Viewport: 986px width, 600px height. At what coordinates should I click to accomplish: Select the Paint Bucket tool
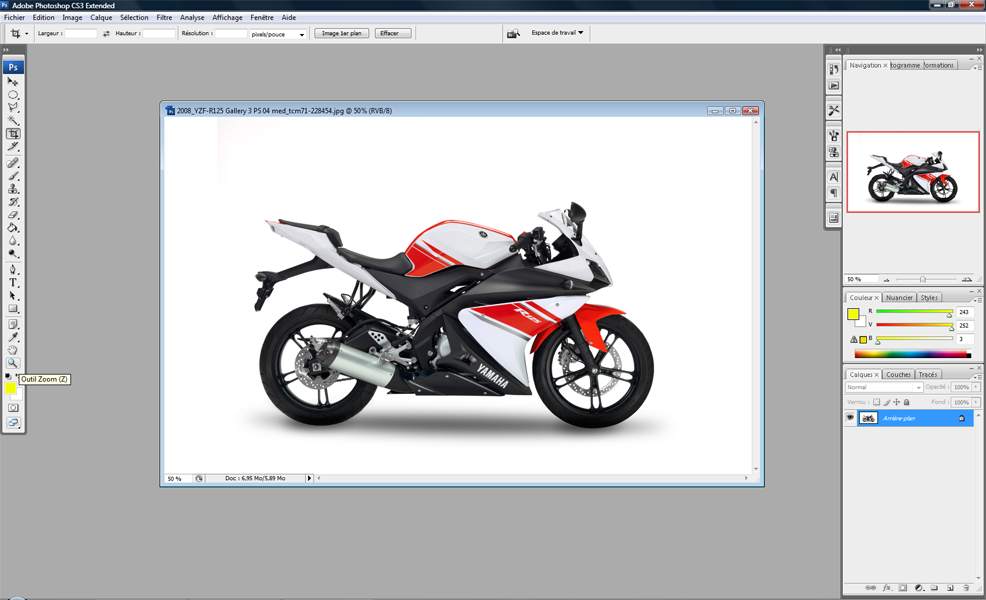point(13,228)
